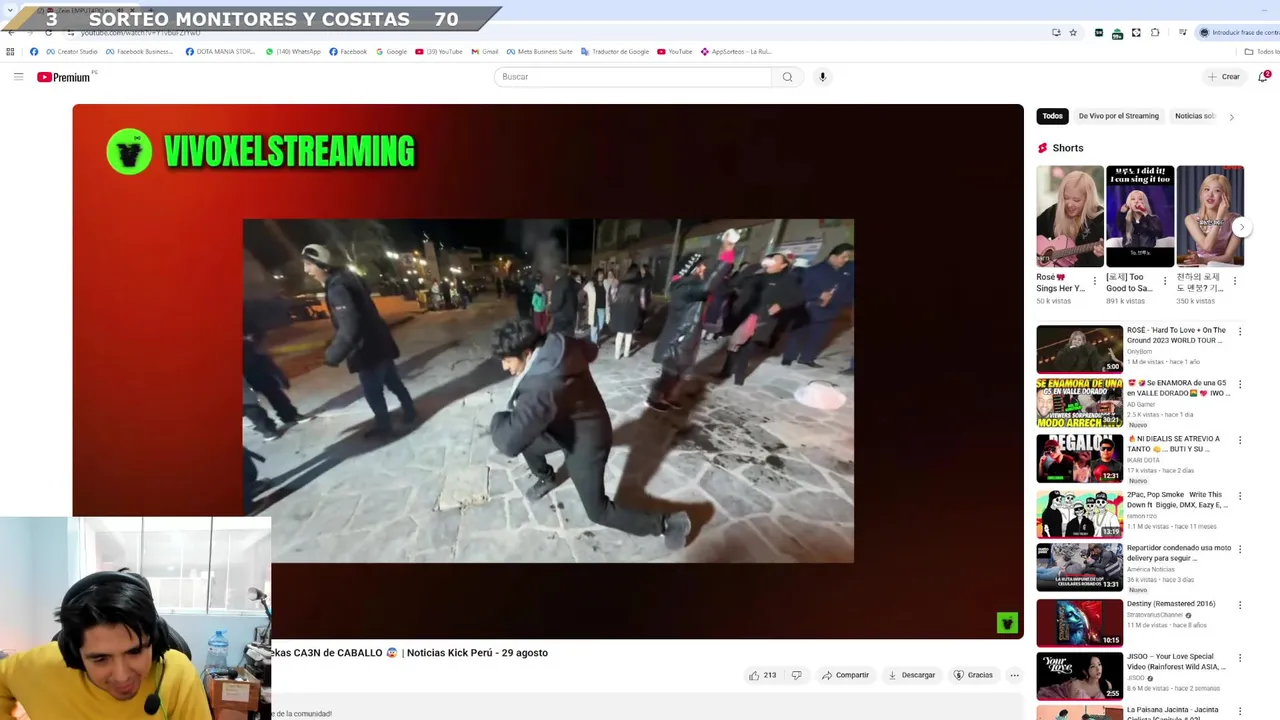Open the YouTube guide hamburger menu
The height and width of the screenshot is (720, 1280).
click(18, 77)
